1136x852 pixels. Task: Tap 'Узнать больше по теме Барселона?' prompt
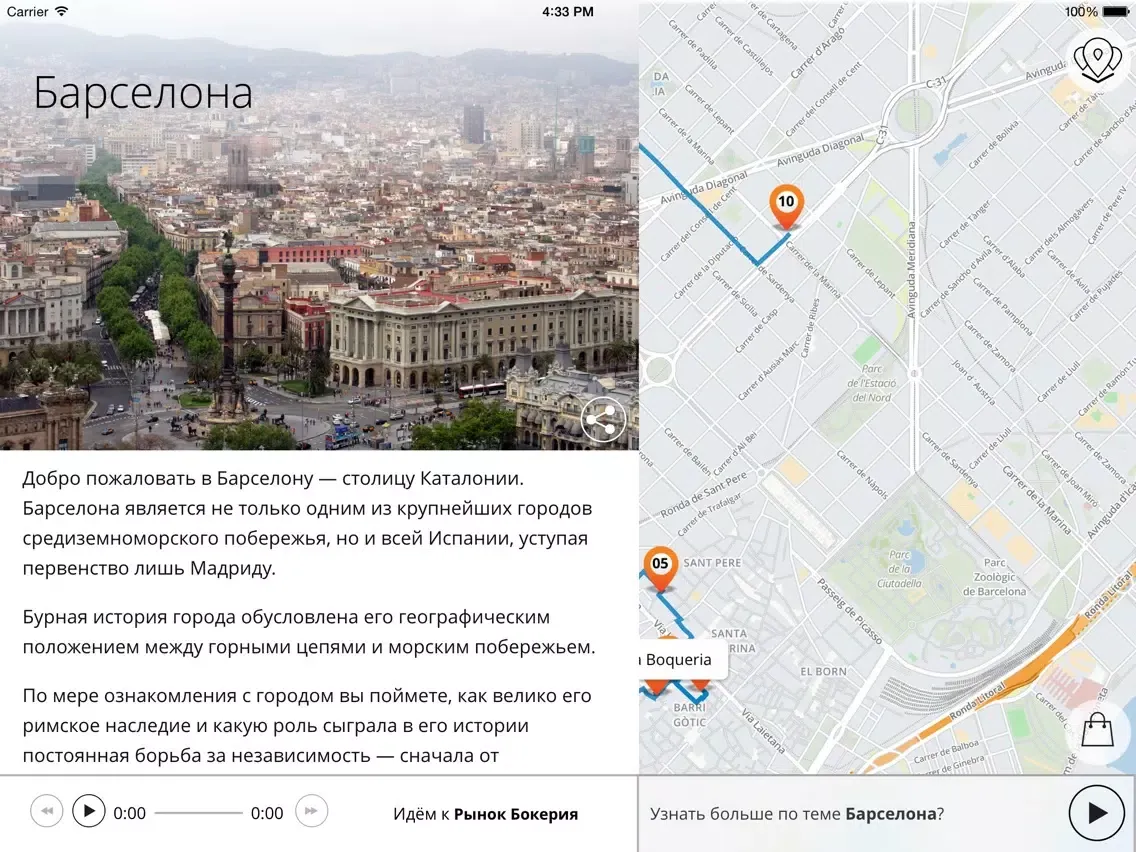(x=797, y=814)
